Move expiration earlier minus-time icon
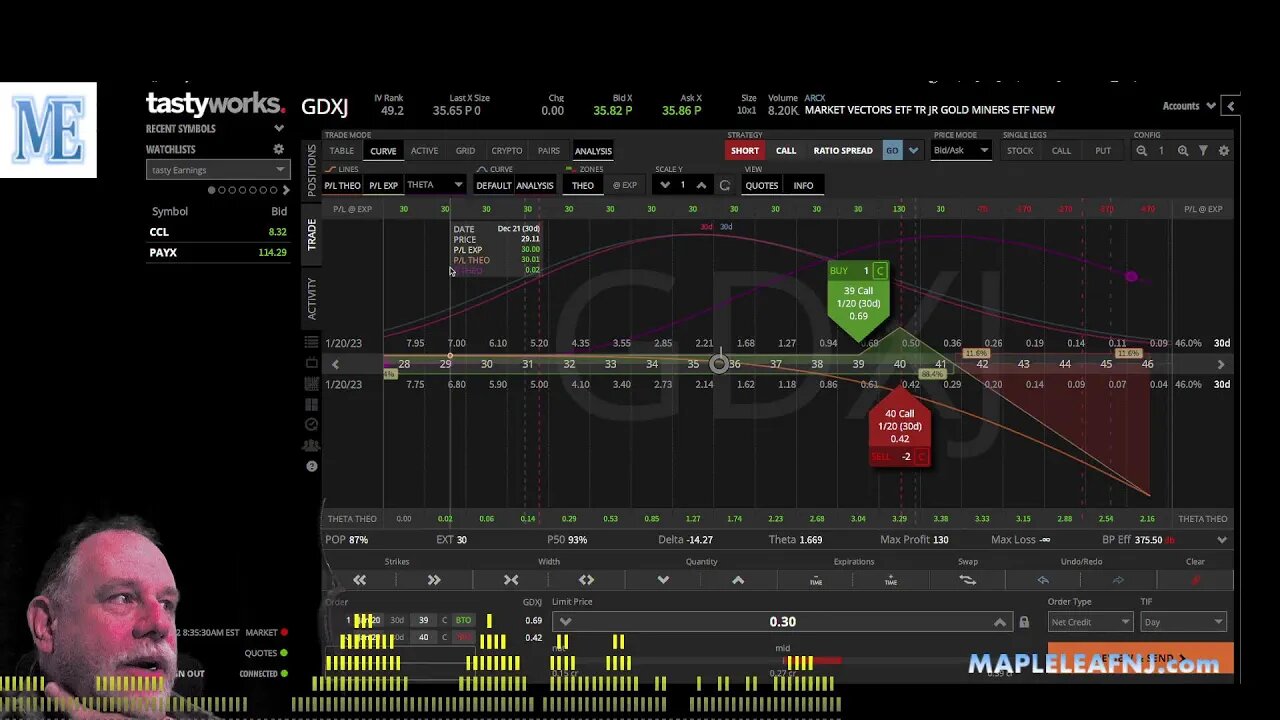The width and height of the screenshot is (1280, 720). point(815,580)
